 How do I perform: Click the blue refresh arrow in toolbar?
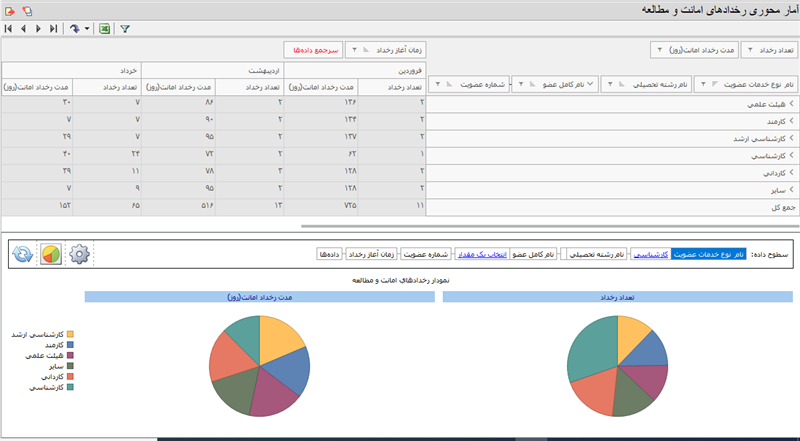point(74,29)
